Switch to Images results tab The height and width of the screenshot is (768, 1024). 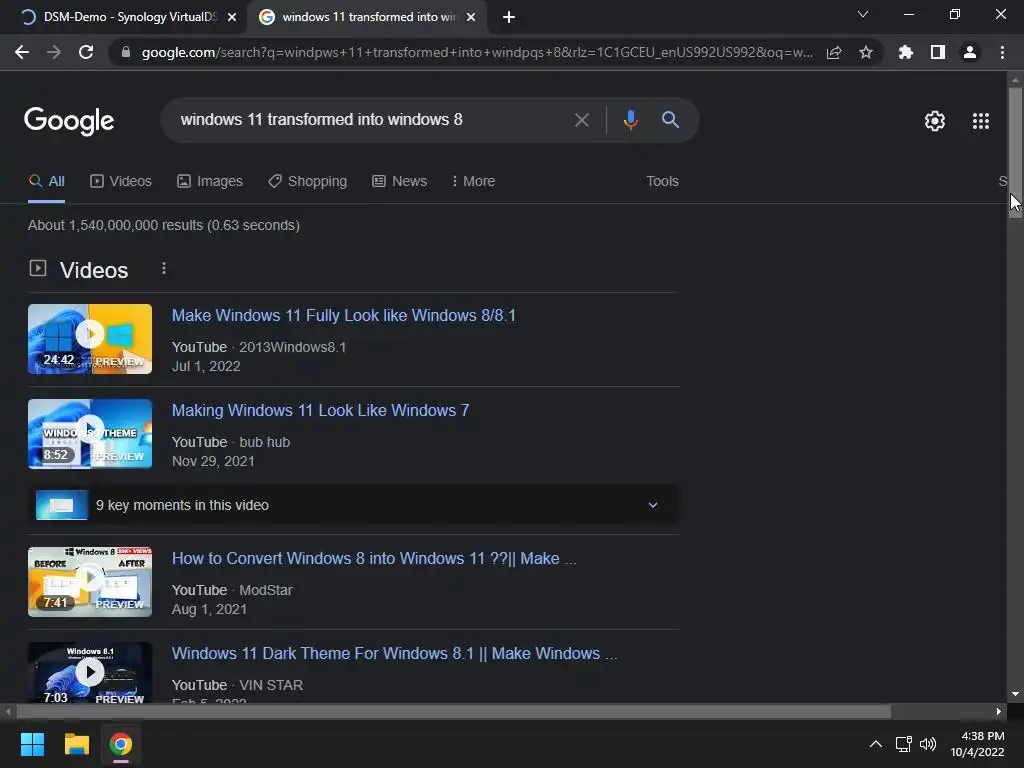pos(210,181)
